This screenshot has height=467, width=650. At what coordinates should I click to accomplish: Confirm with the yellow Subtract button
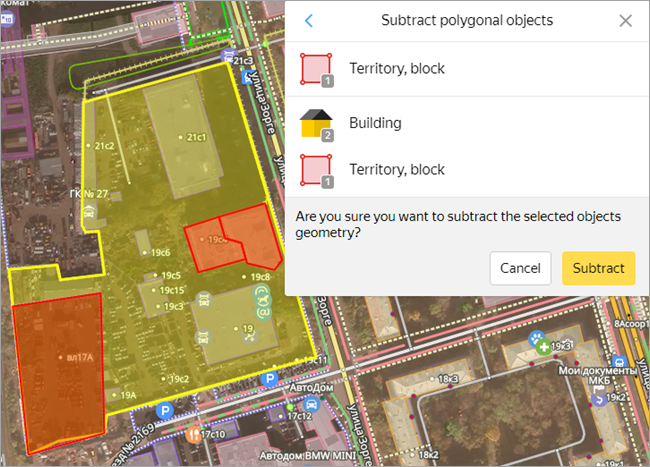point(598,268)
